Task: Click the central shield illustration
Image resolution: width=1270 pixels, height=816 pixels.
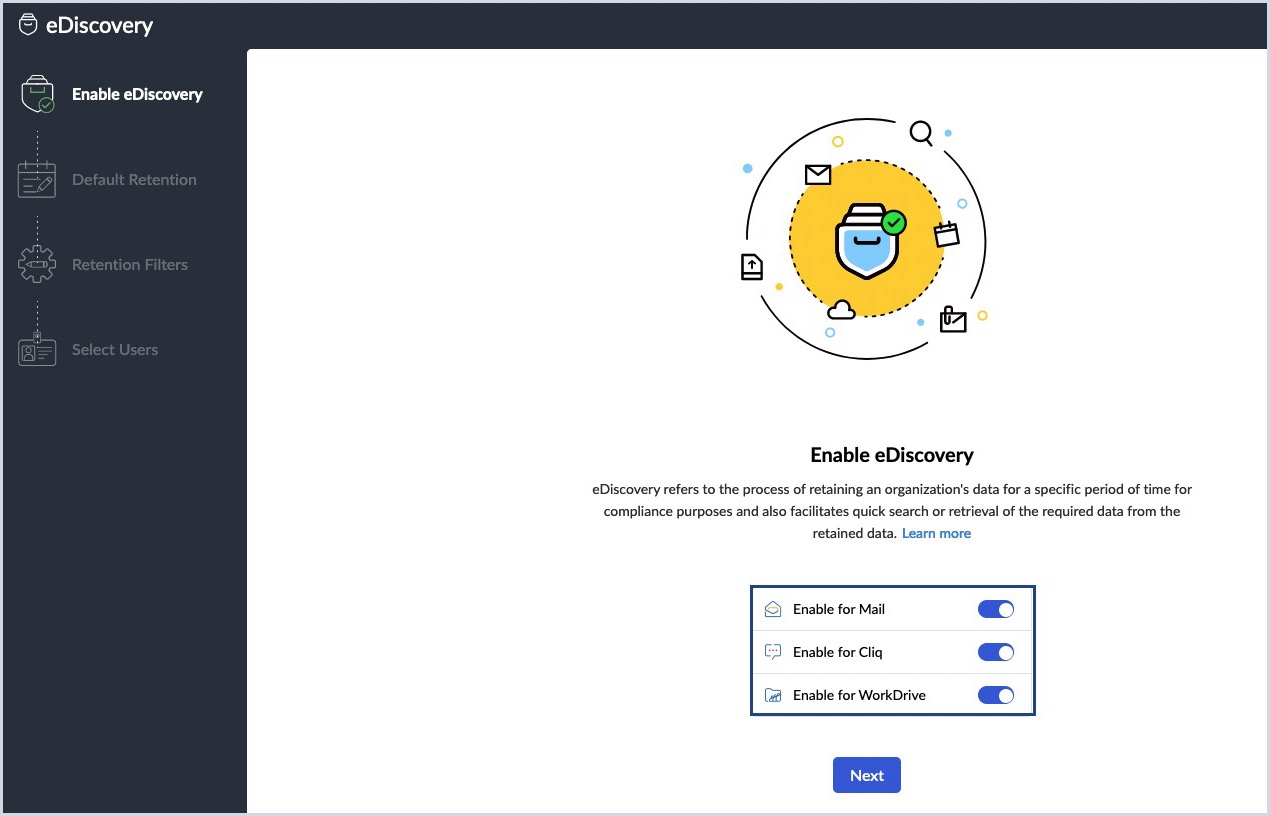Action: click(866, 238)
